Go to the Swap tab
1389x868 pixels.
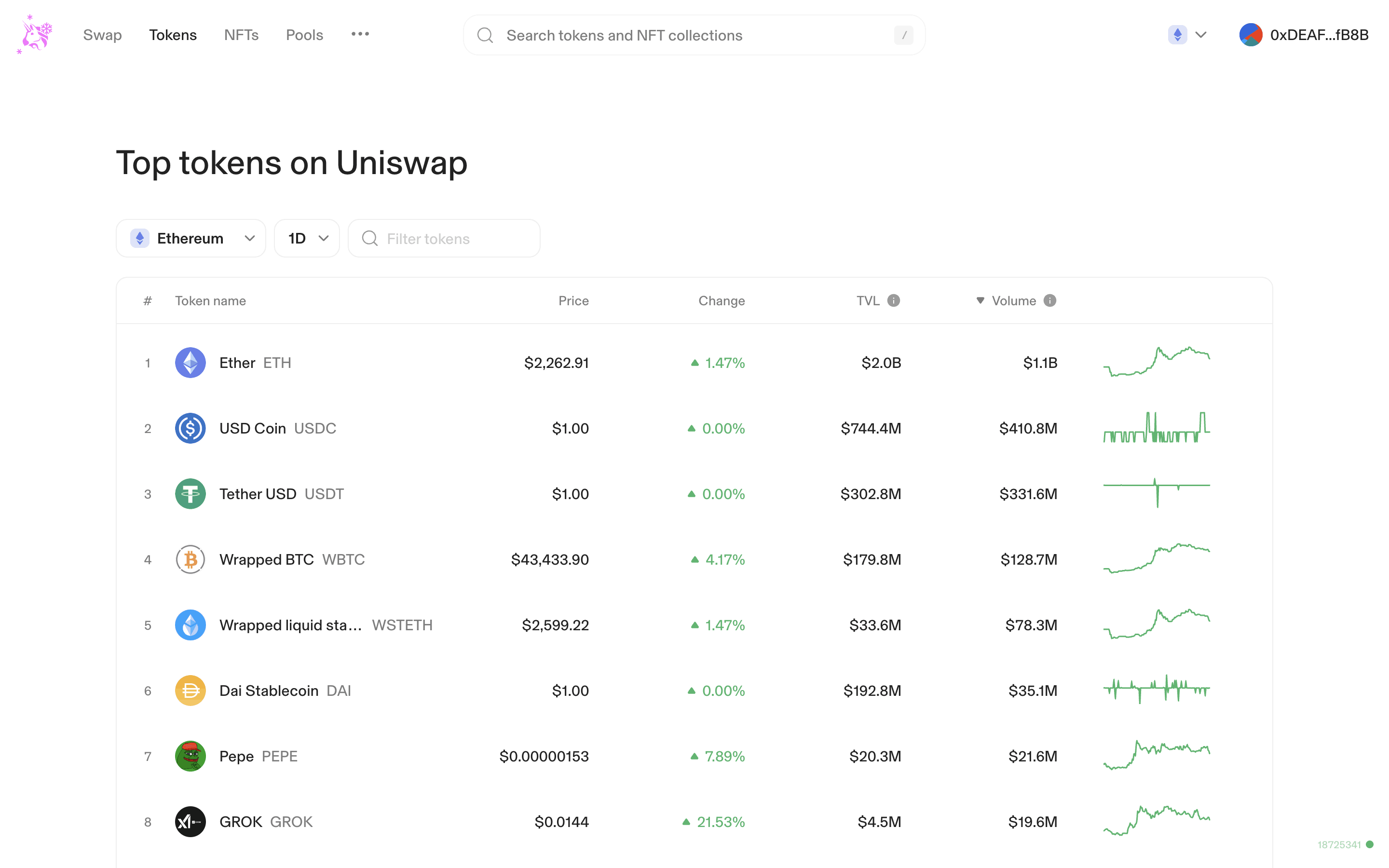click(x=102, y=35)
